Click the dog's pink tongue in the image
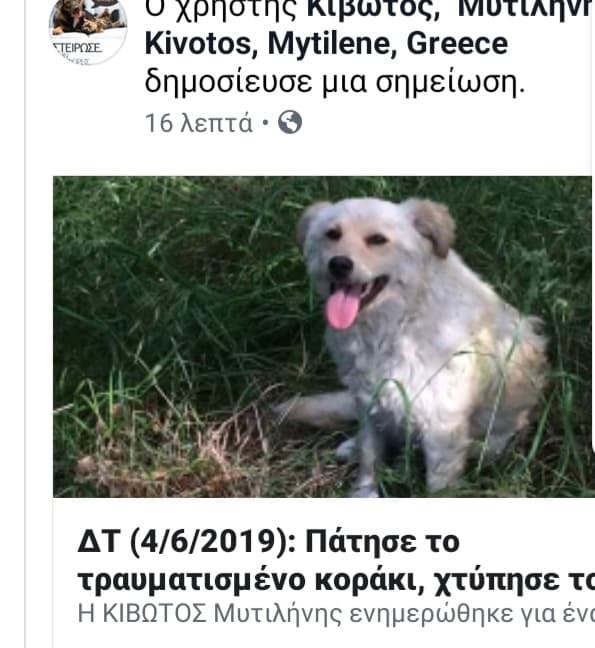595x648 pixels. (x=342, y=309)
